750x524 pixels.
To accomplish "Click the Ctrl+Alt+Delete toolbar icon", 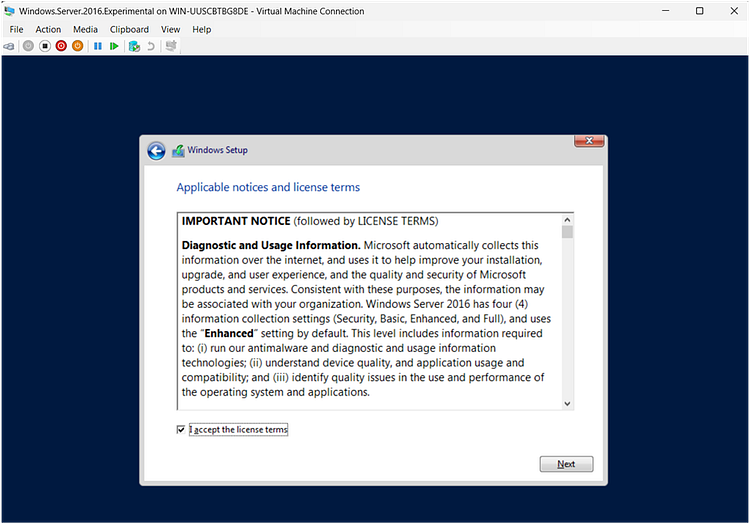I will click(x=9, y=46).
